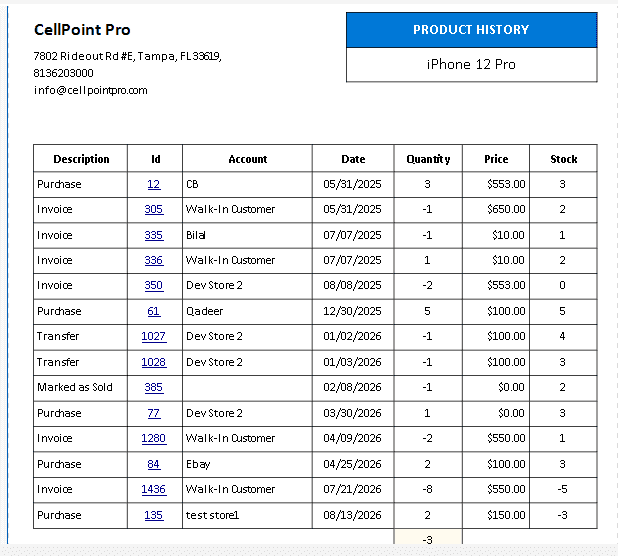The width and height of the screenshot is (618, 556).
Task: Select the CellPoint Pro company title
Action: [x=82, y=30]
